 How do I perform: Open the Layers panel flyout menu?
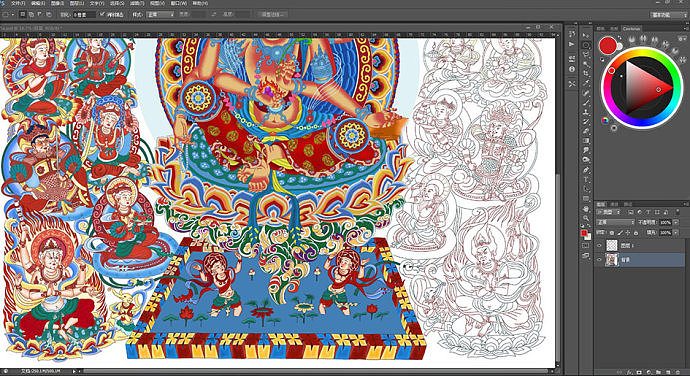(x=685, y=204)
